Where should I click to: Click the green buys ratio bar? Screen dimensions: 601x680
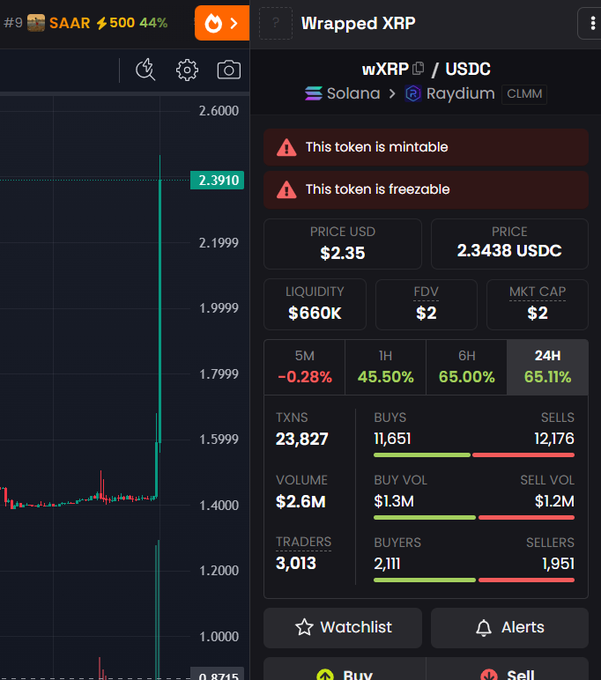[422, 455]
